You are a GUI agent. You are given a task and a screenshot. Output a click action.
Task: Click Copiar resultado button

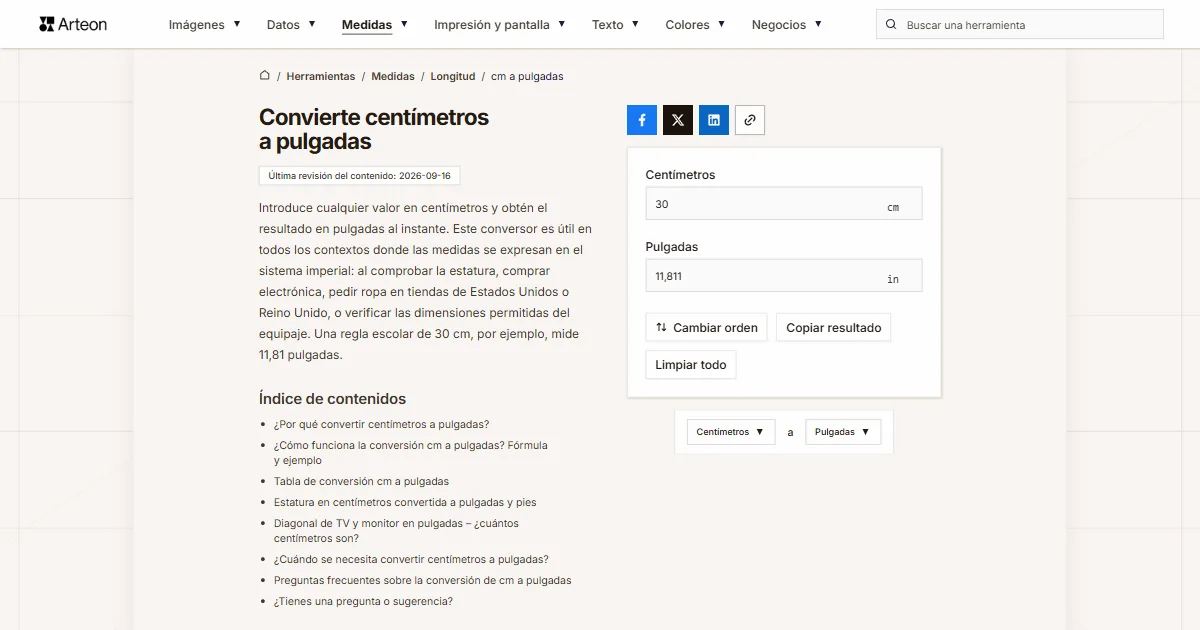click(834, 327)
